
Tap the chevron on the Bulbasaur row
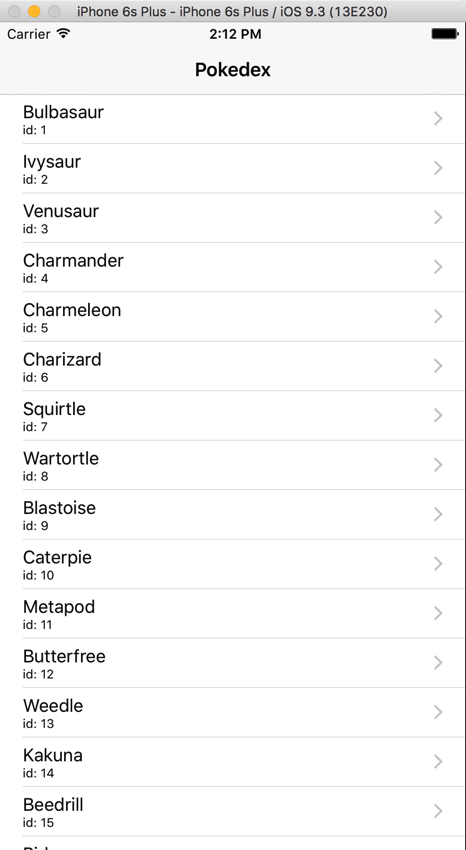[x=438, y=119]
